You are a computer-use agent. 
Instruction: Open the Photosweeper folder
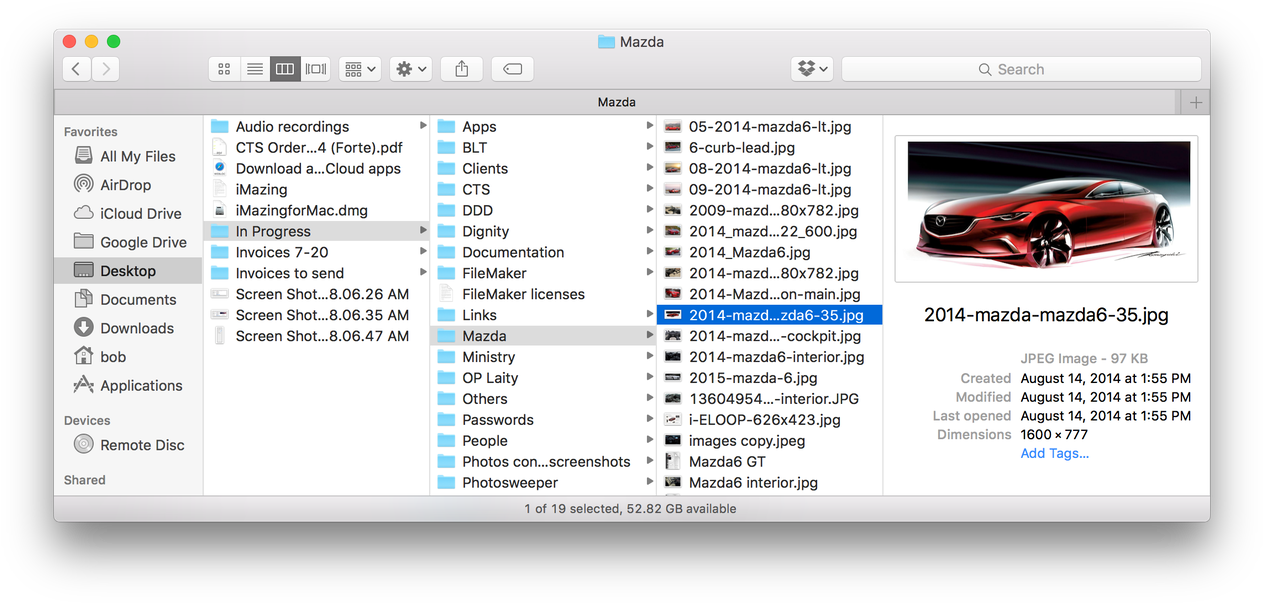click(x=543, y=483)
